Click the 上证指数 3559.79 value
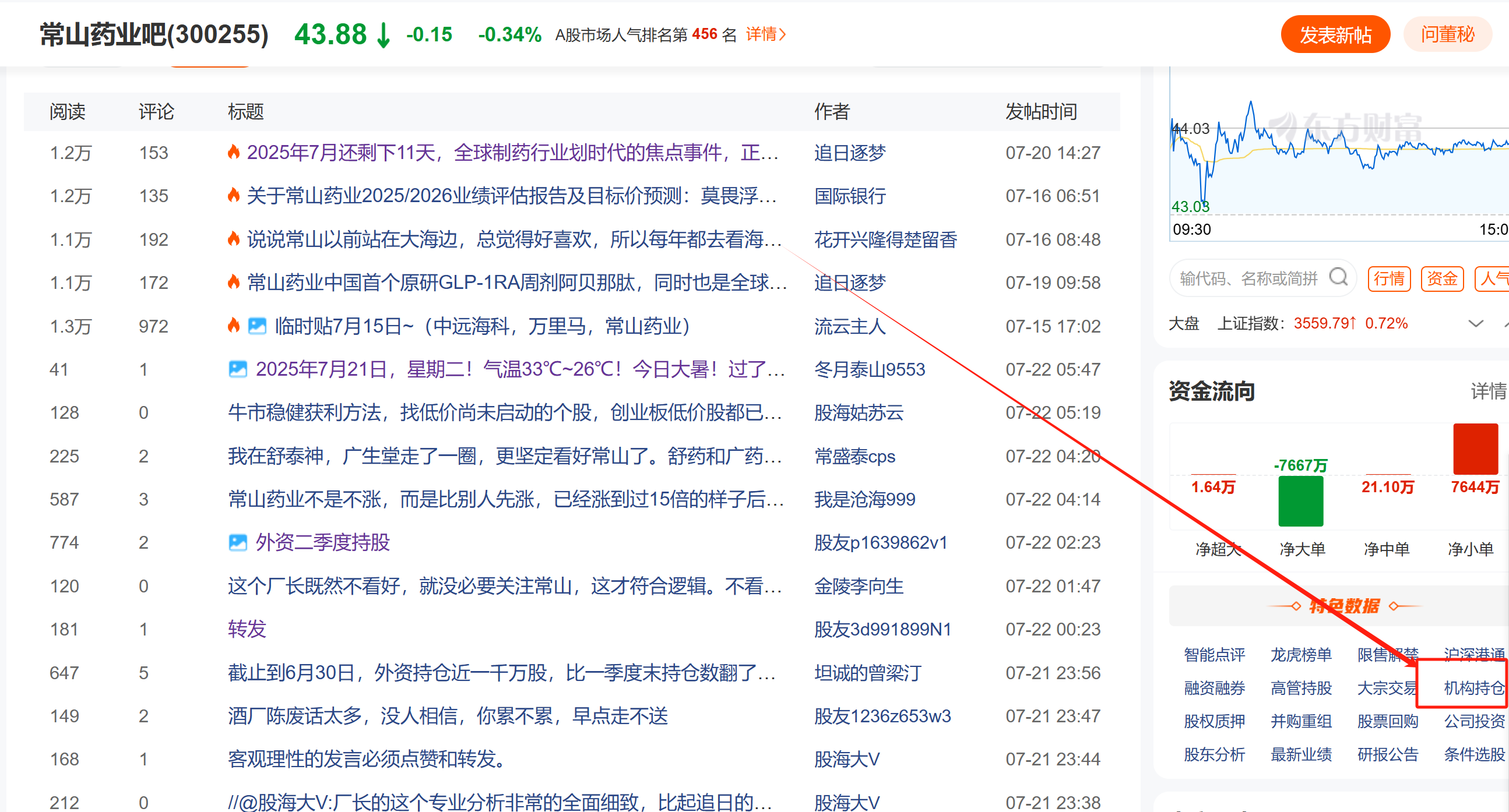Image resolution: width=1509 pixels, height=812 pixels. point(1324,323)
